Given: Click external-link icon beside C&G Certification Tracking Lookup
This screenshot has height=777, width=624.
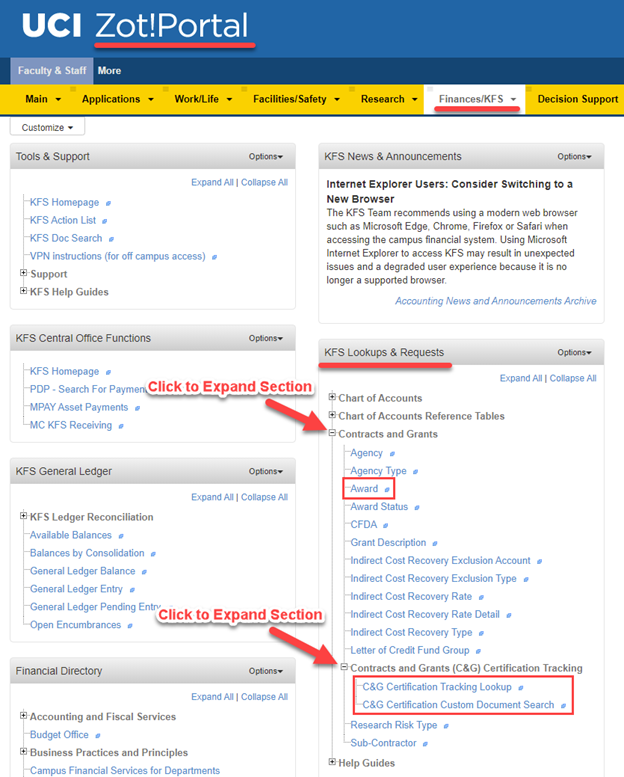Looking at the screenshot, I should pyautogui.click(x=520, y=687).
